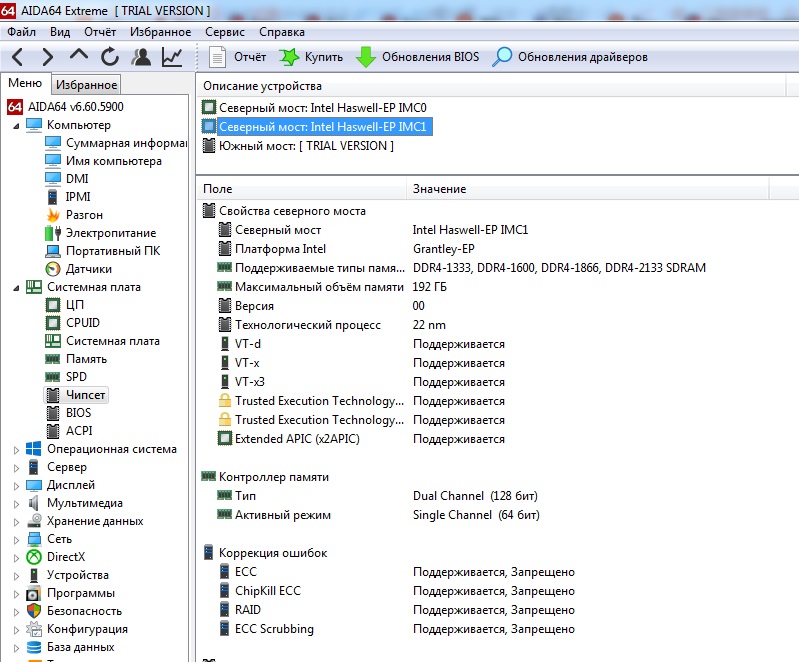The height and width of the screenshot is (662, 799).
Task: Open the Избранное menu
Action: pos(161,32)
